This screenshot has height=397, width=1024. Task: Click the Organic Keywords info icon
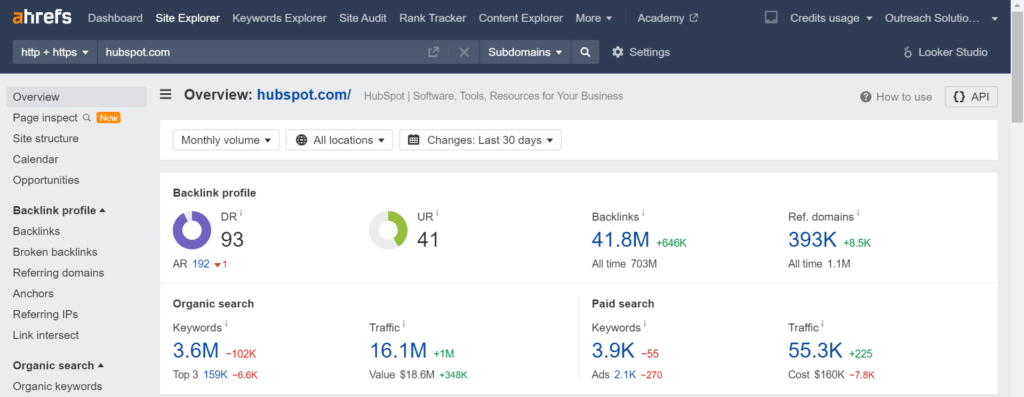226,324
